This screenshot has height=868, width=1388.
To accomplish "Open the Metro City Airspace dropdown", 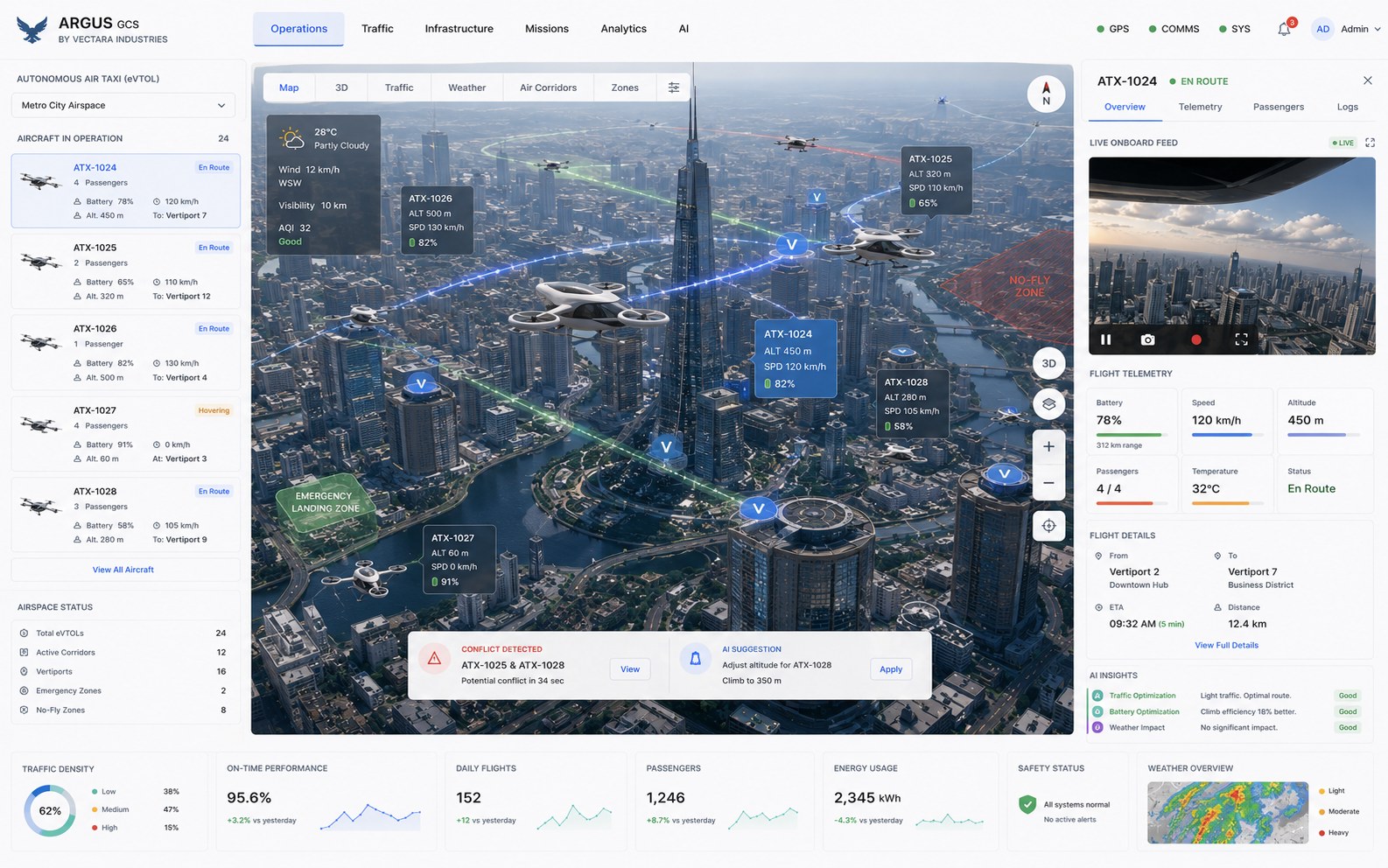I will coord(123,105).
